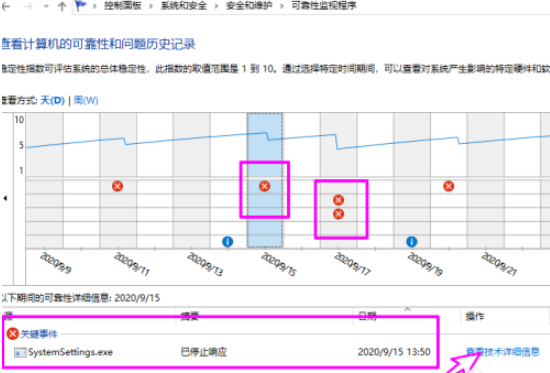Click the 2020/9/9 date label

pyautogui.click(x=56, y=263)
